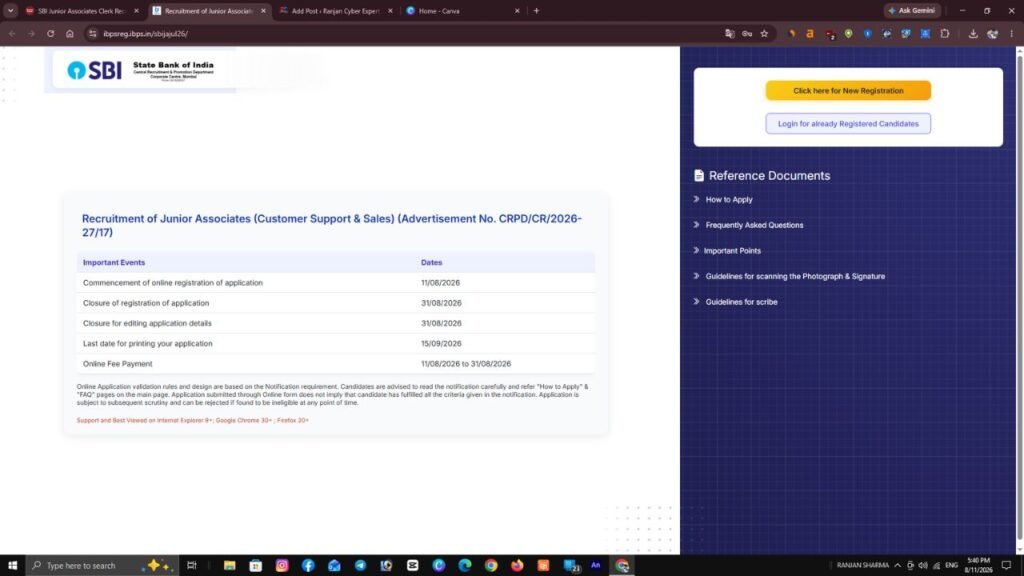The image size is (1024, 576).
Task: Open the Chrome profile avatar
Action: 993,33
